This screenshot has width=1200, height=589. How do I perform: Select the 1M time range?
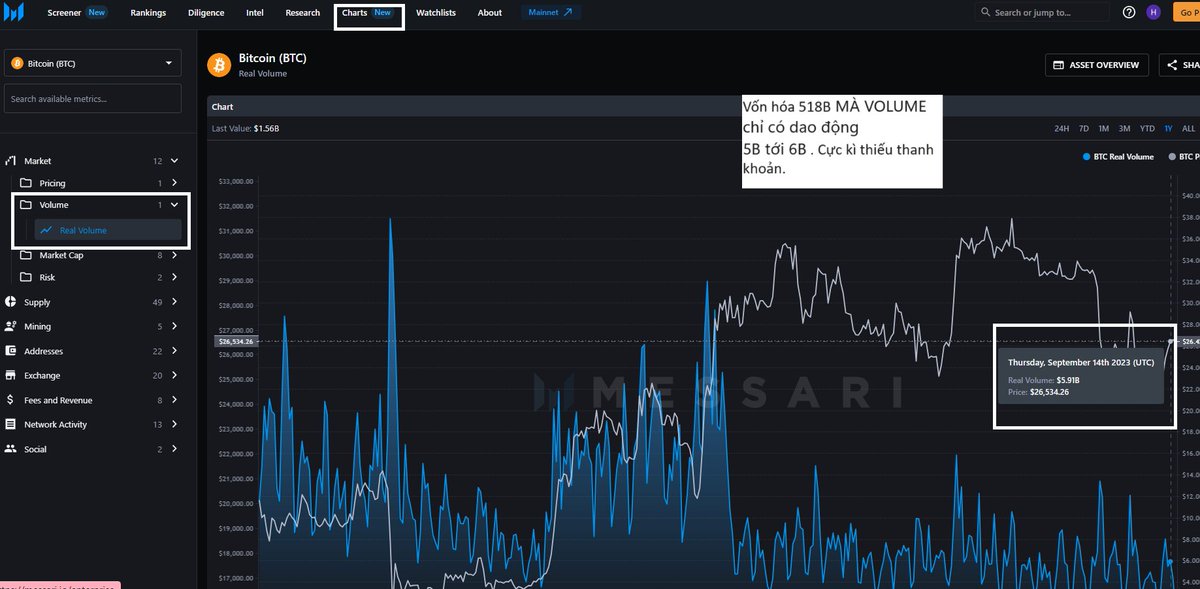1103,128
